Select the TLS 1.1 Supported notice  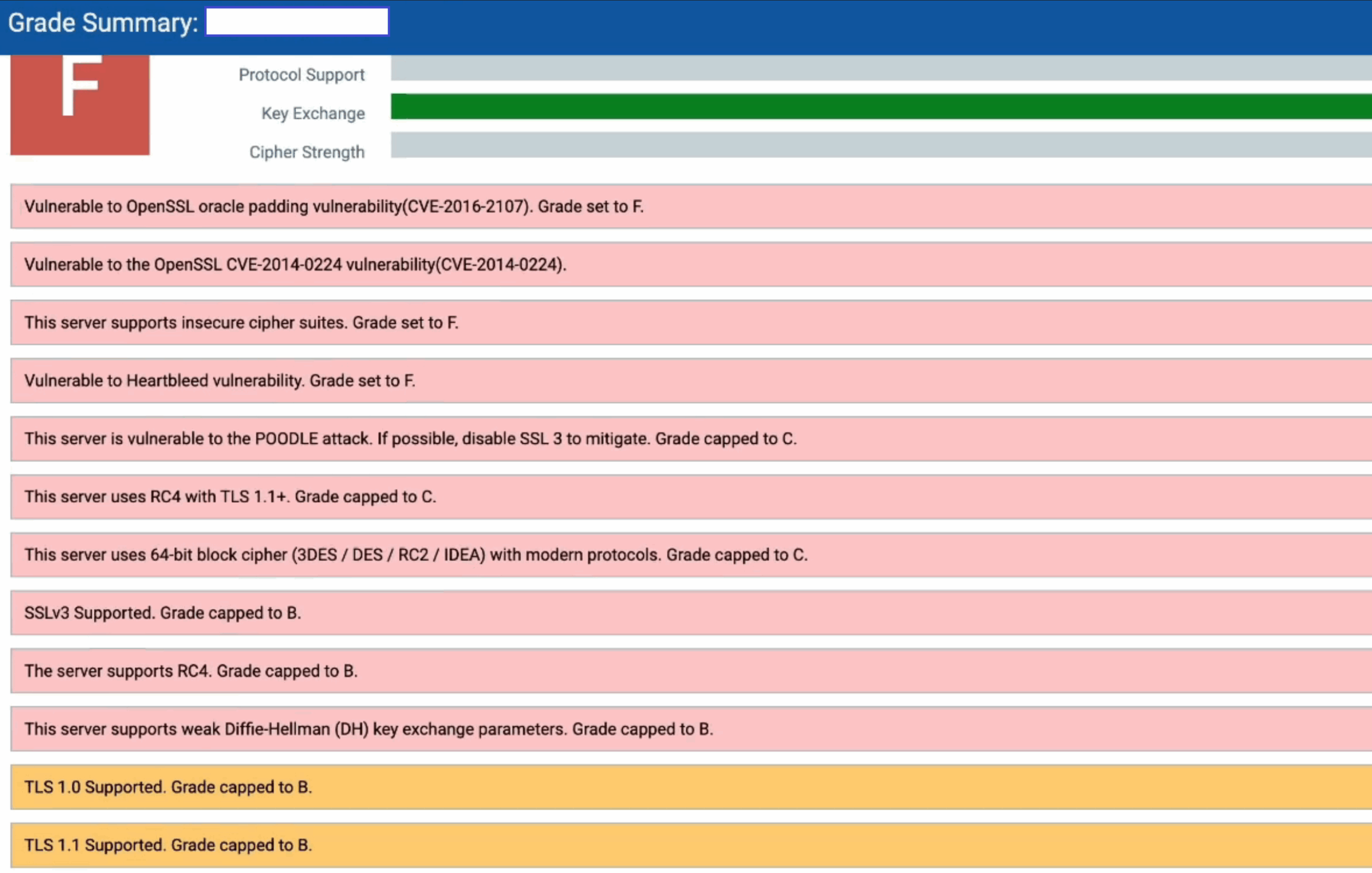[x=691, y=846]
